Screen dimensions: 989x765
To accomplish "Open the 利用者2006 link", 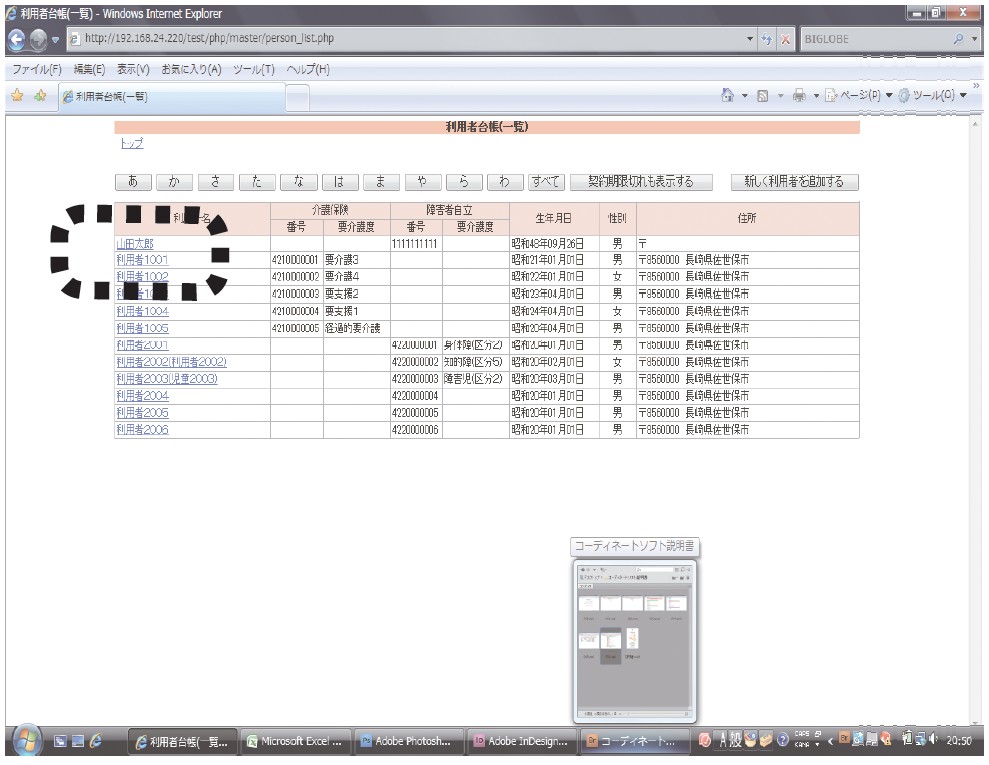I will click(143, 429).
